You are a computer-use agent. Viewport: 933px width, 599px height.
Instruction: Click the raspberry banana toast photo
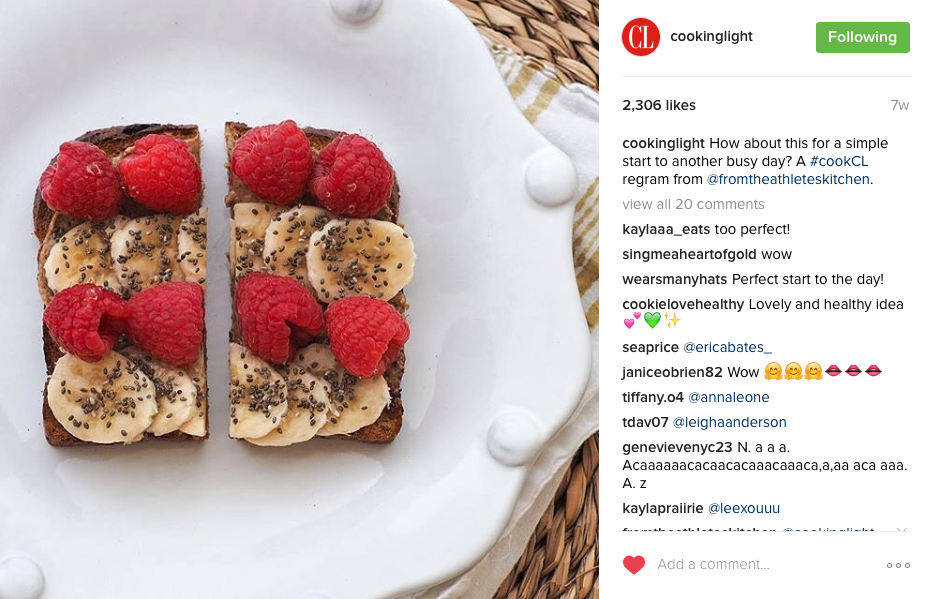(299, 299)
